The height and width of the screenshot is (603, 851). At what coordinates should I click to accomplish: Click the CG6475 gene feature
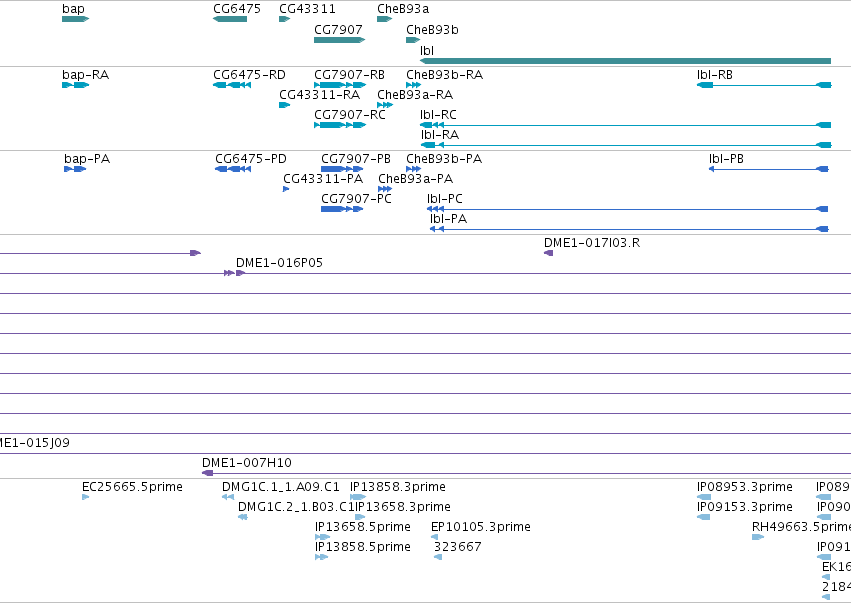pos(230,19)
